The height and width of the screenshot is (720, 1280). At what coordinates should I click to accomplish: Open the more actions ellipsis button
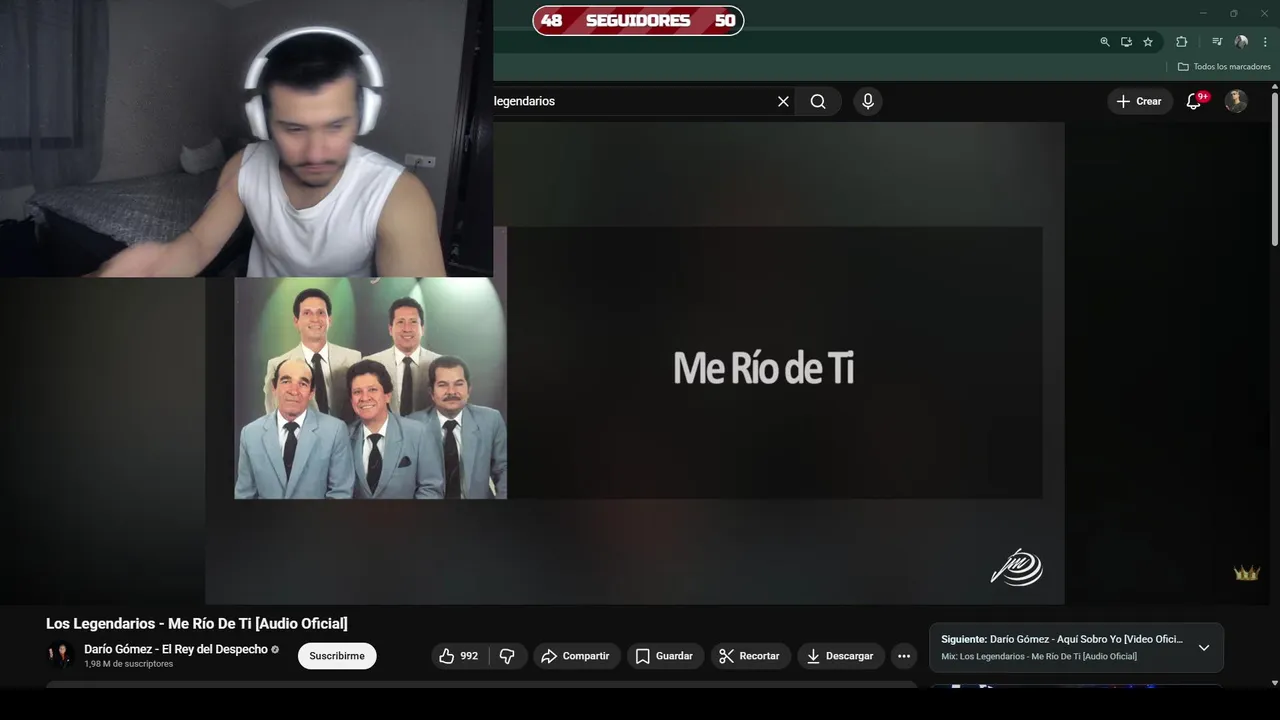tap(904, 656)
